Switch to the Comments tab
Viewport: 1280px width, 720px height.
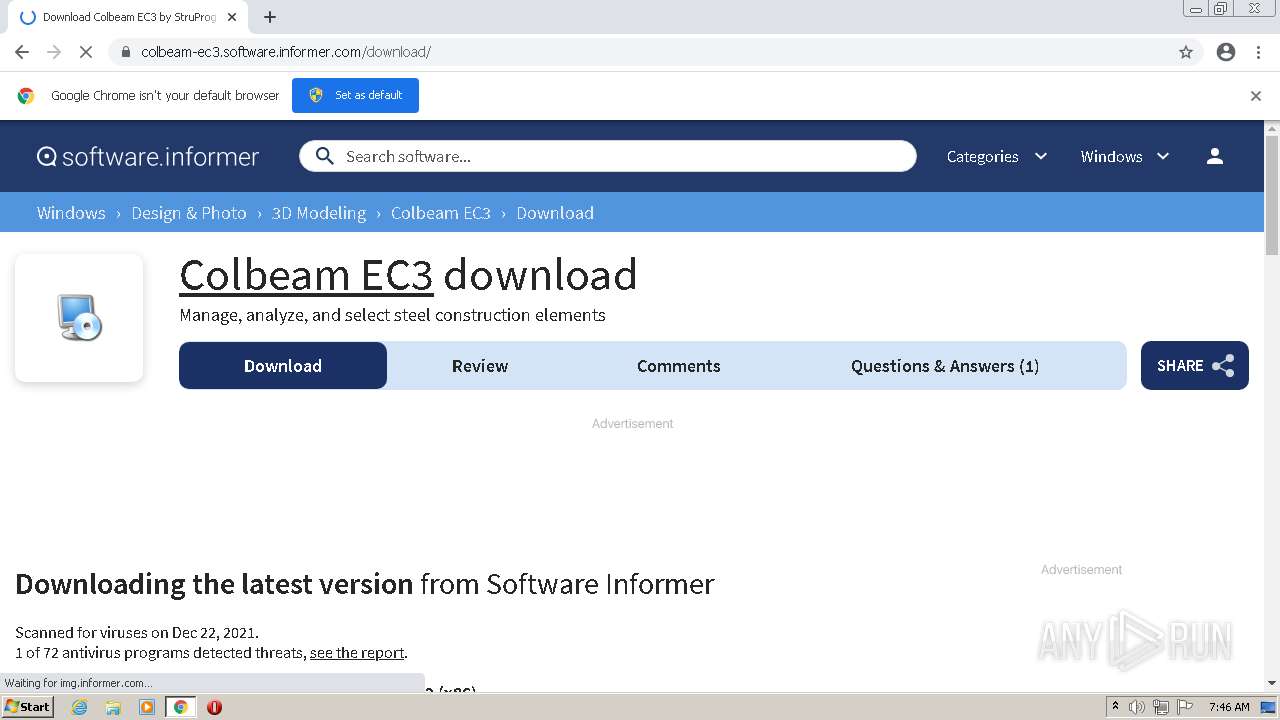pyautogui.click(x=679, y=366)
